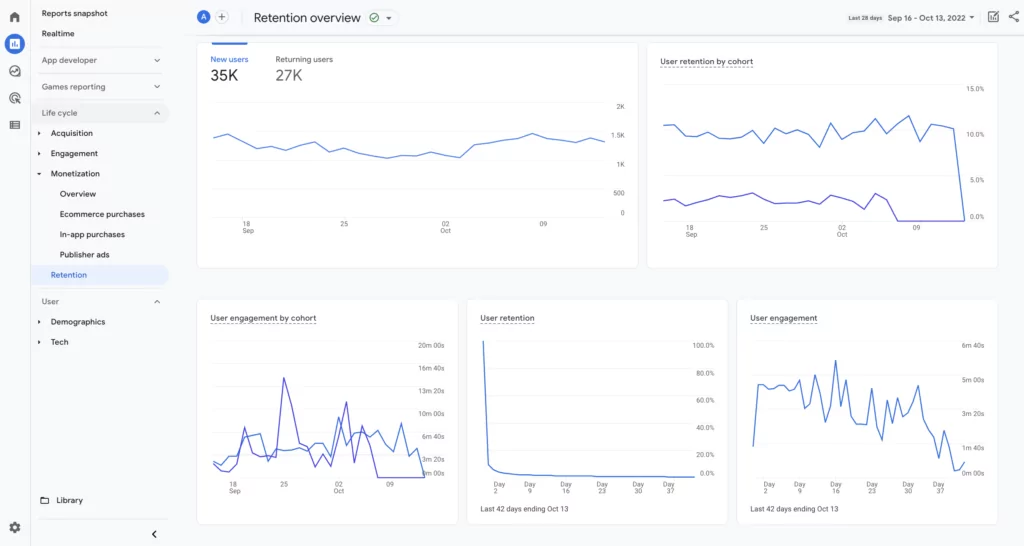Open the Reports icon in left rail
The width and height of the screenshot is (1024, 546).
click(14, 44)
